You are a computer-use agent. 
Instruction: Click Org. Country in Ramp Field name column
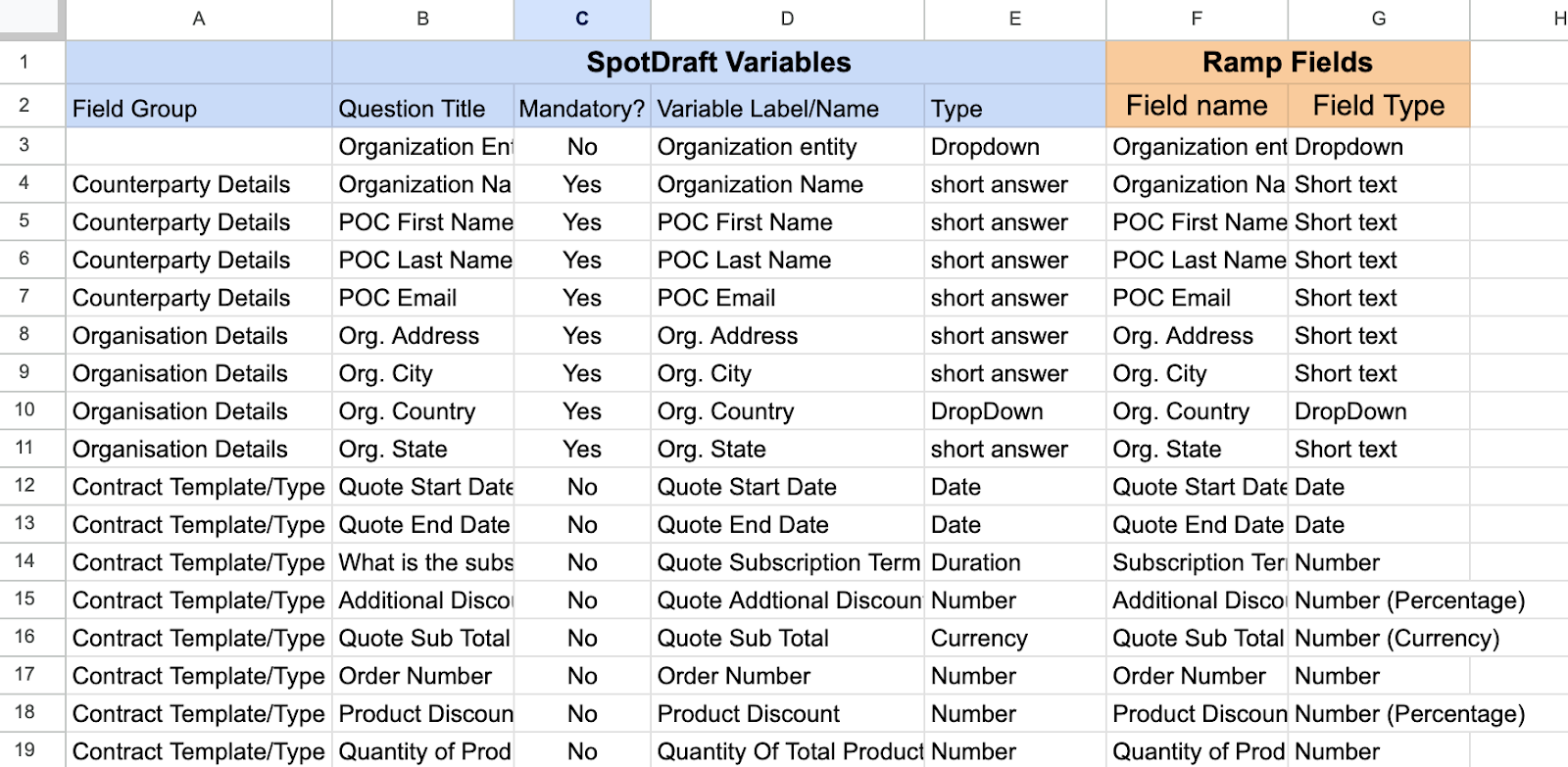(1196, 411)
